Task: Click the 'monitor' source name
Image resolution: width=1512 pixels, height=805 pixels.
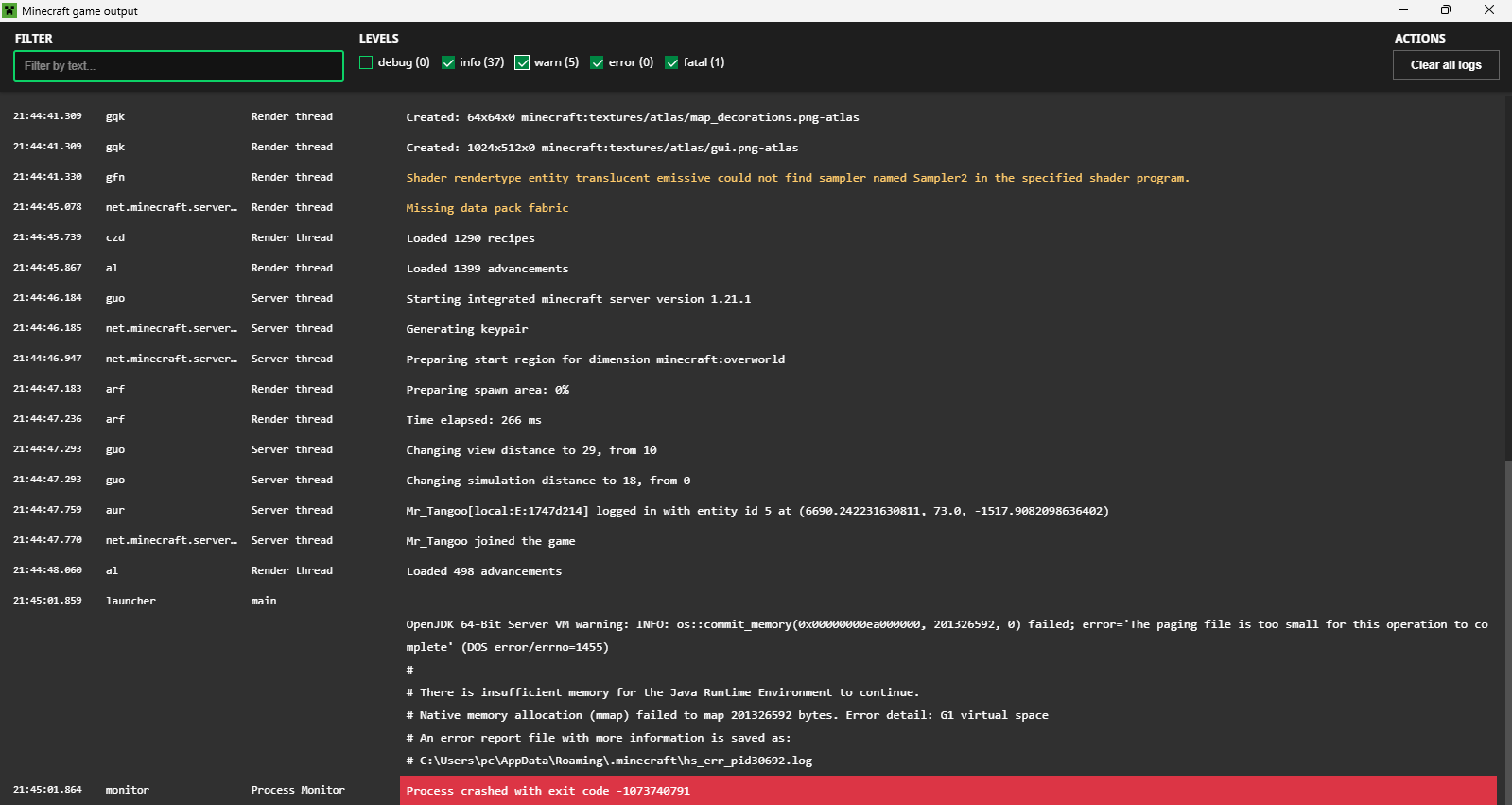Action: point(128,790)
